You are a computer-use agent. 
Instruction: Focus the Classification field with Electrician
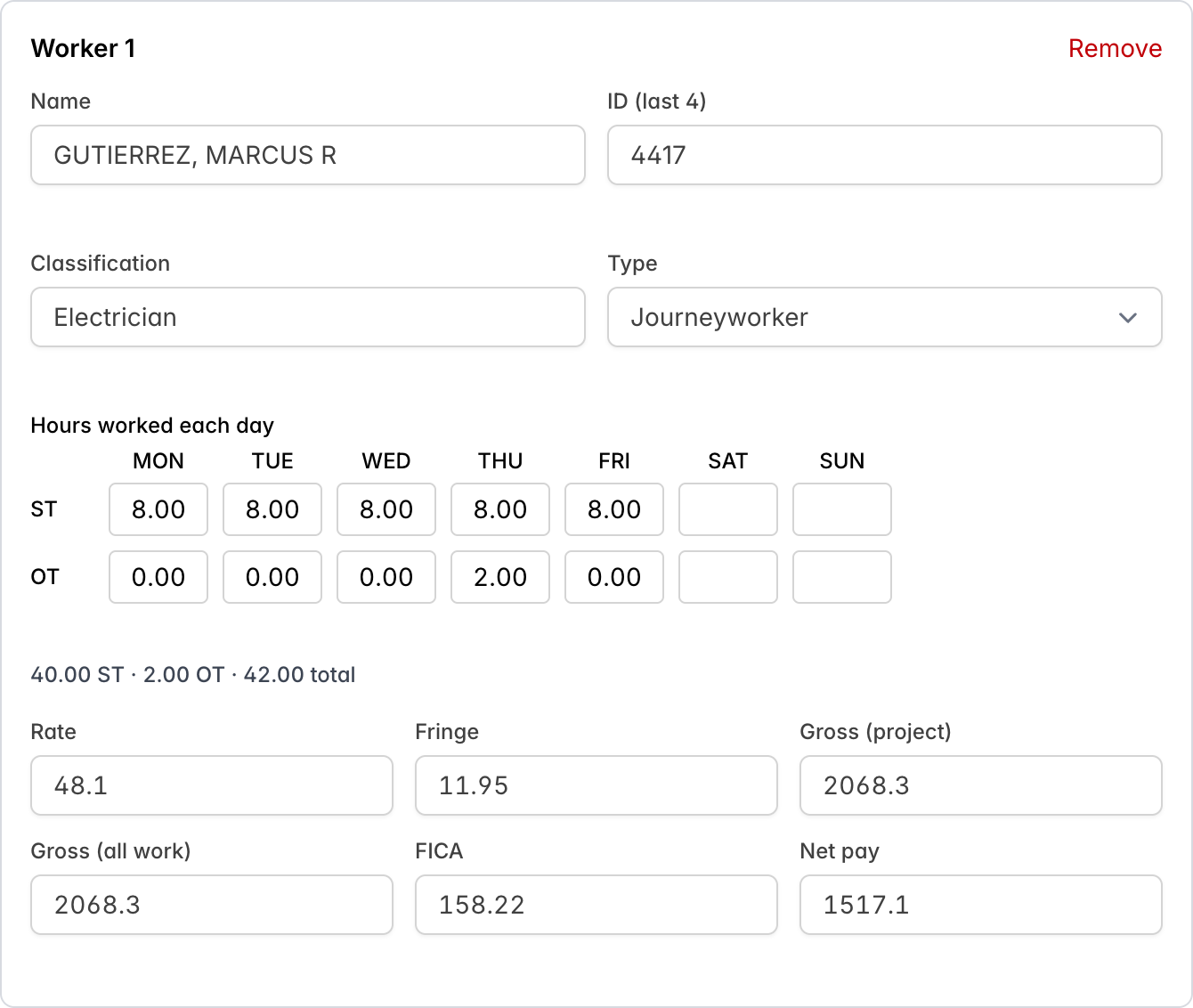(308, 317)
